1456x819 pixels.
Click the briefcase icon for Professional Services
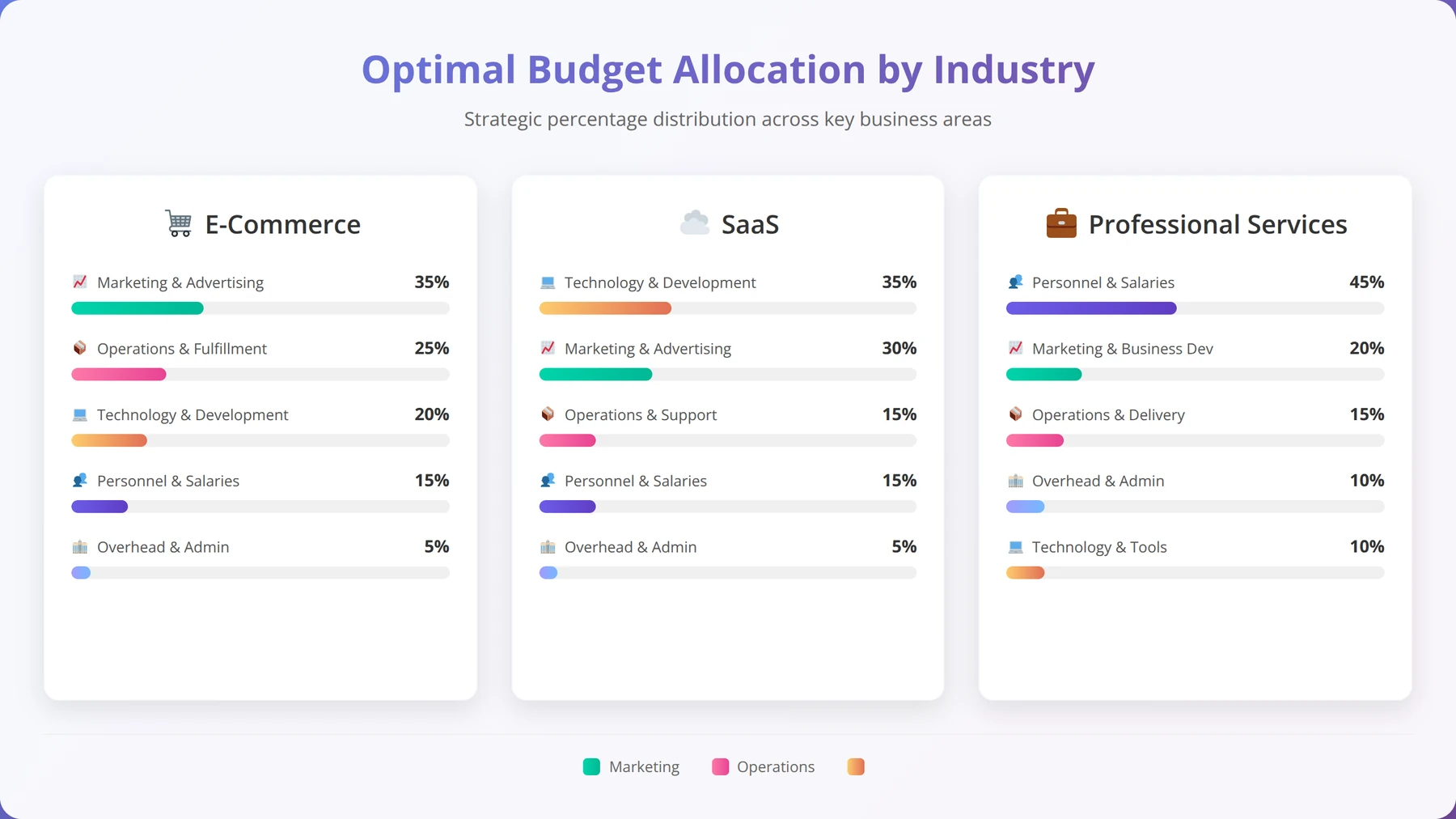[x=1061, y=223]
